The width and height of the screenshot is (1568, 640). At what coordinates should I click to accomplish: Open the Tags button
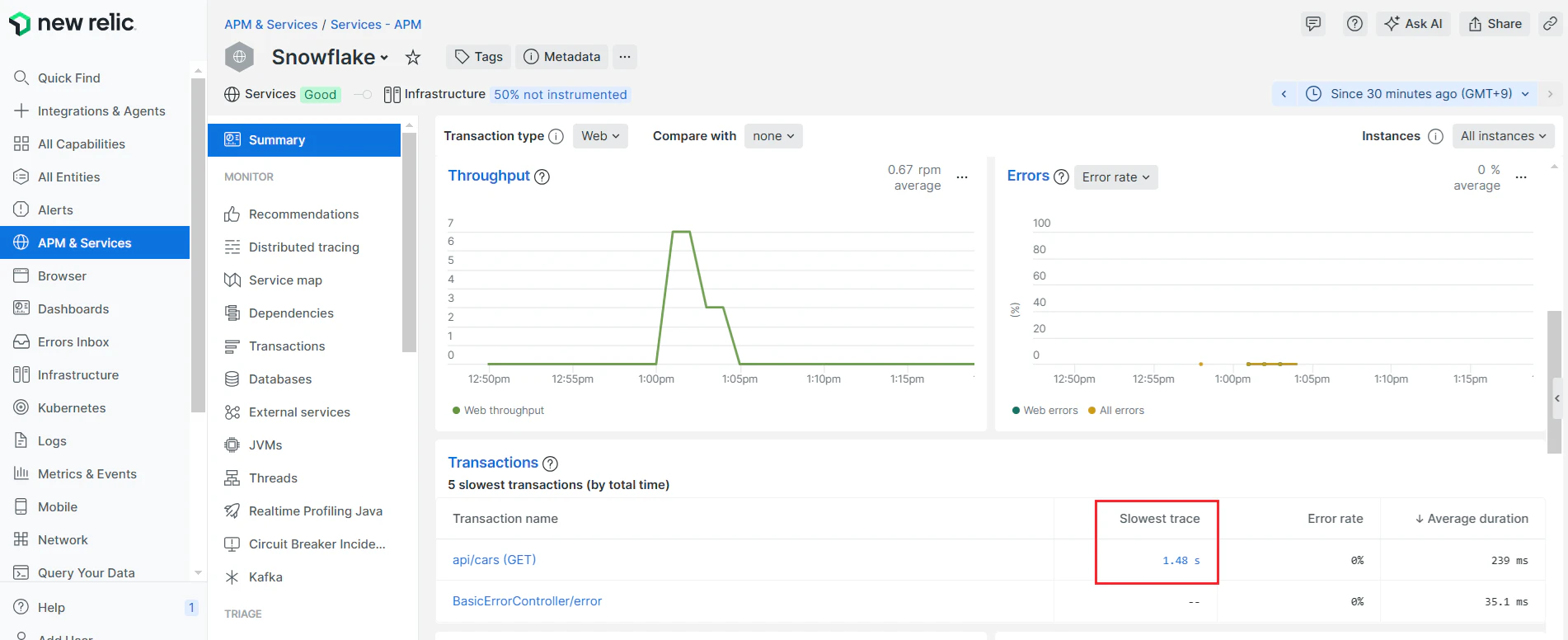pos(479,57)
